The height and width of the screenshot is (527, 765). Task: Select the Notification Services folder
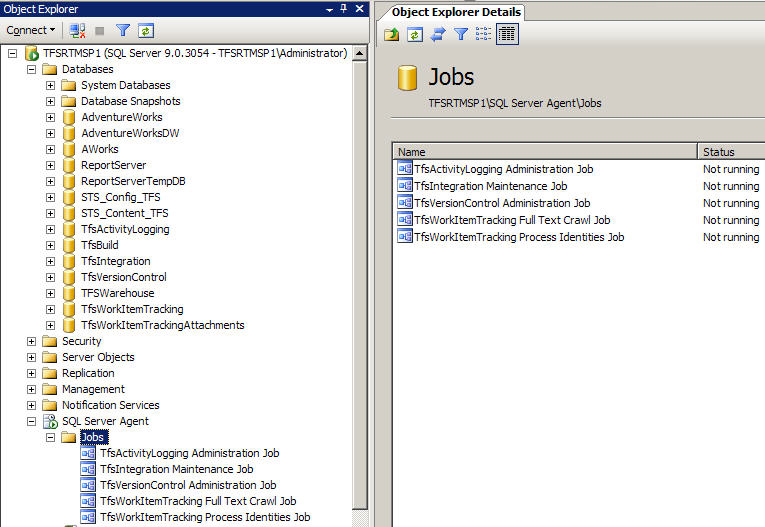pyautogui.click(x=111, y=405)
